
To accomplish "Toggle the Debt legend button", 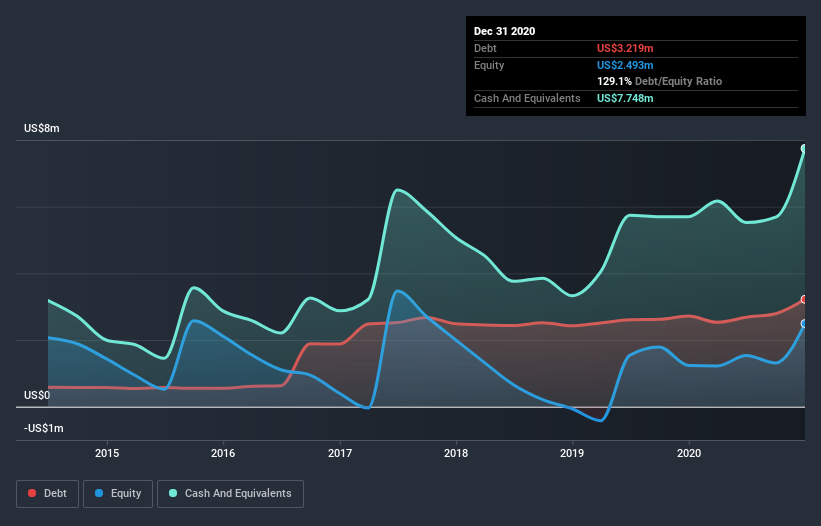I will [48, 494].
